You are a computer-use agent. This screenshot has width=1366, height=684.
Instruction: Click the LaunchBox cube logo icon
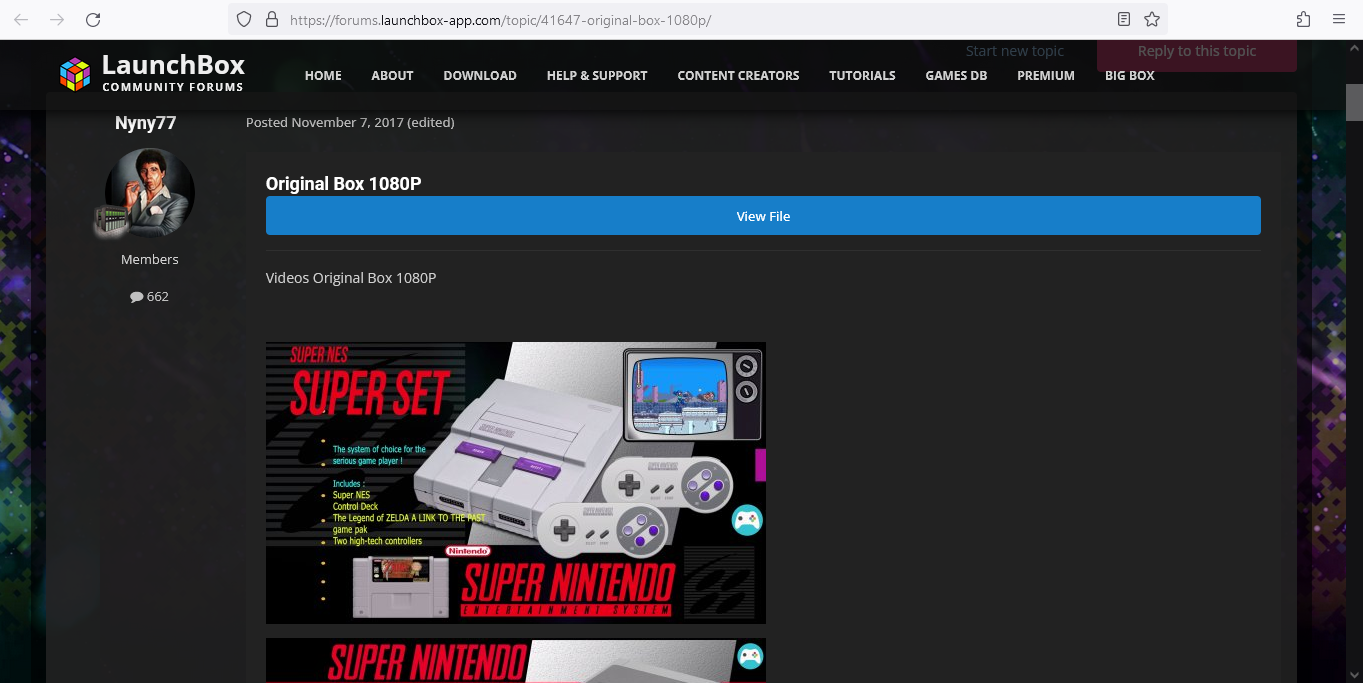click(x=75, y=74)
